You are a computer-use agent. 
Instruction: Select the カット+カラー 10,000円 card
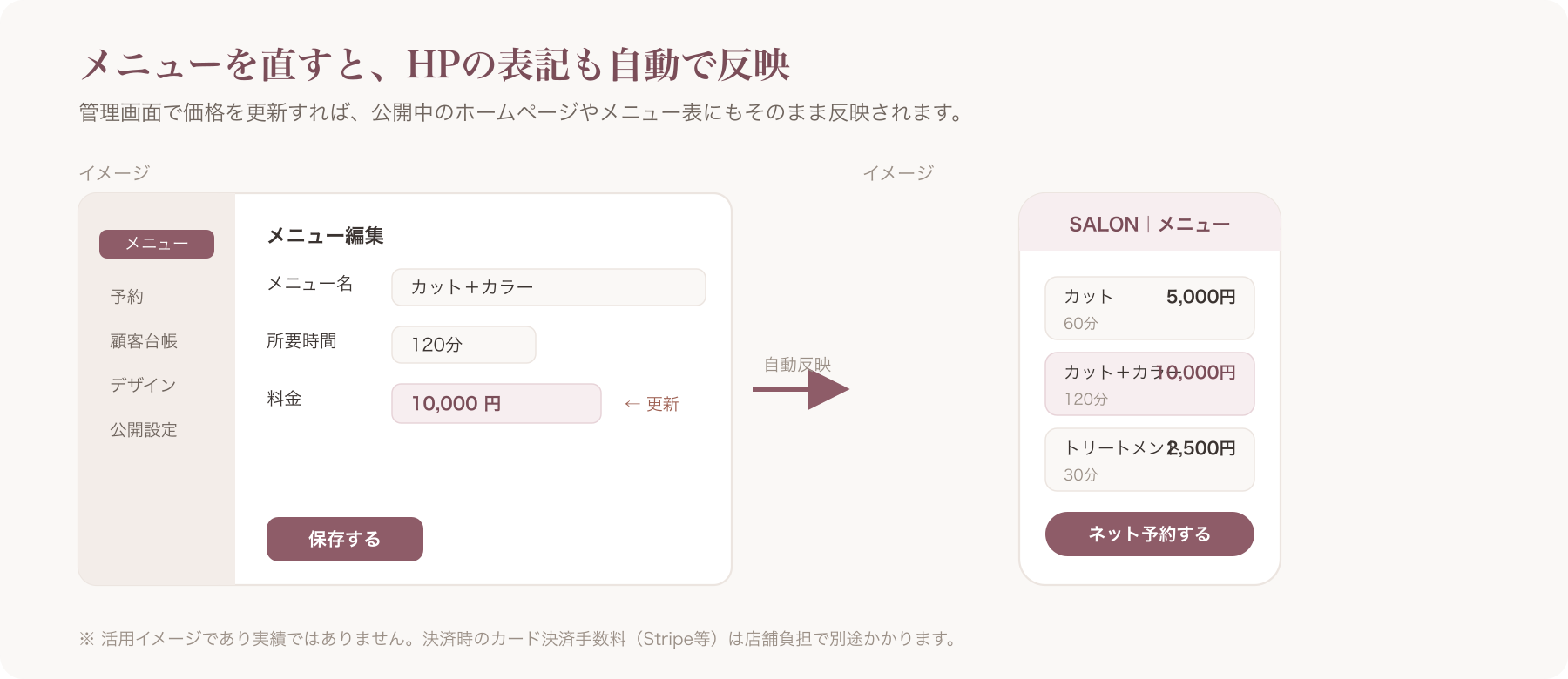[1150, 384]
